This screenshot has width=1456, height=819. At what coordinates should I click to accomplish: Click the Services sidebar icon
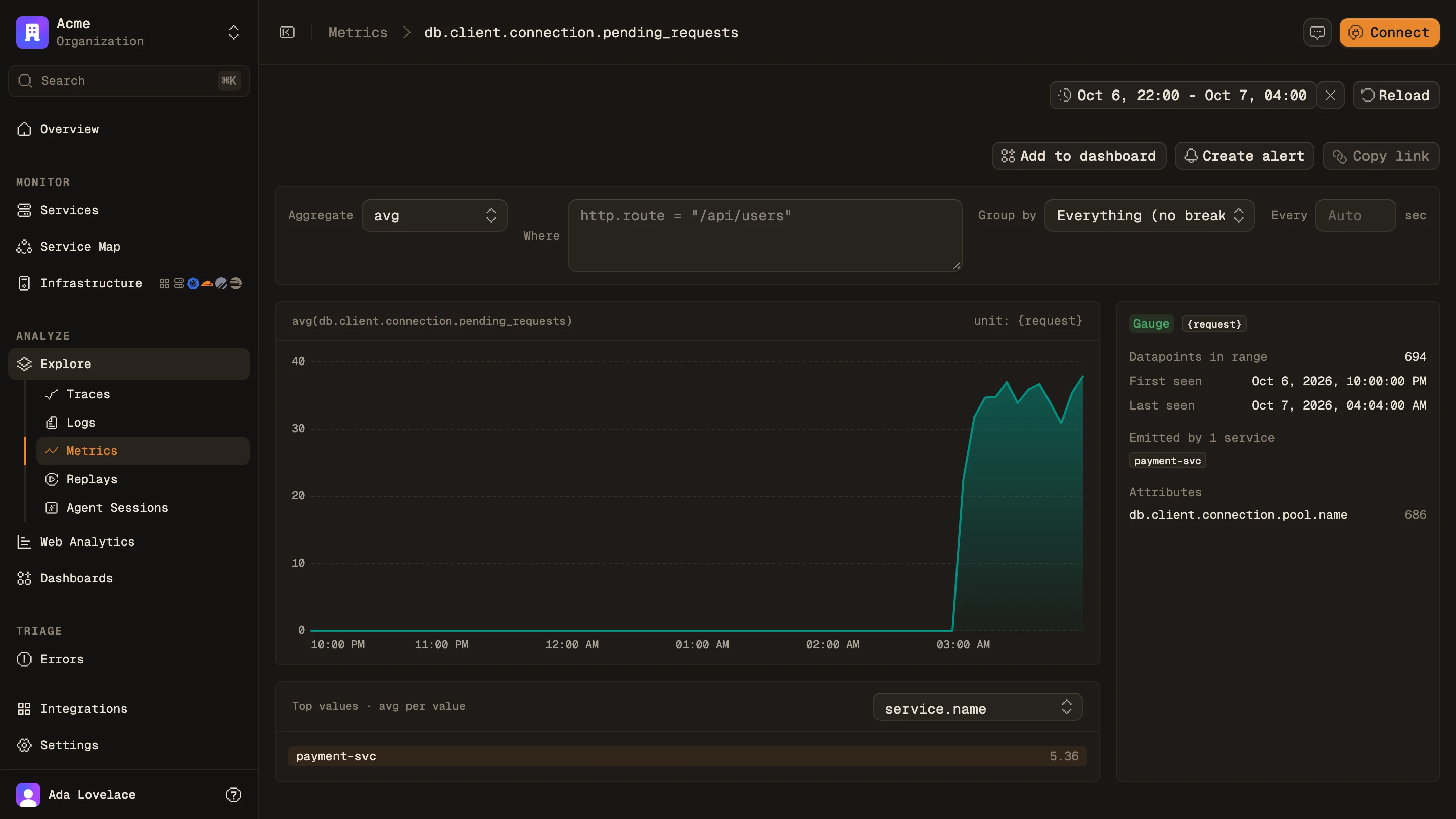(x=24, y=210)
